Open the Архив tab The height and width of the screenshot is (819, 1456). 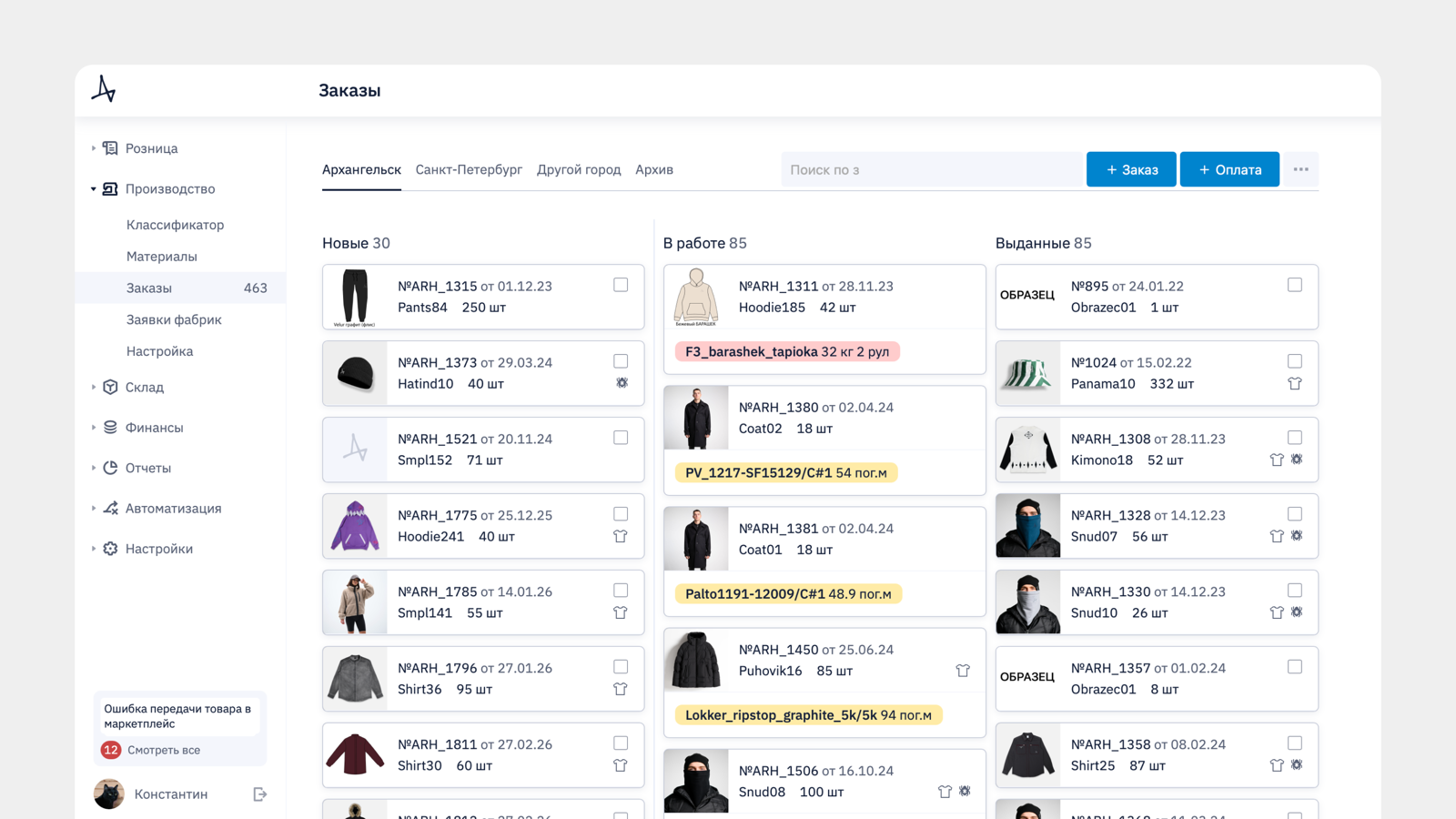[654, 170]
